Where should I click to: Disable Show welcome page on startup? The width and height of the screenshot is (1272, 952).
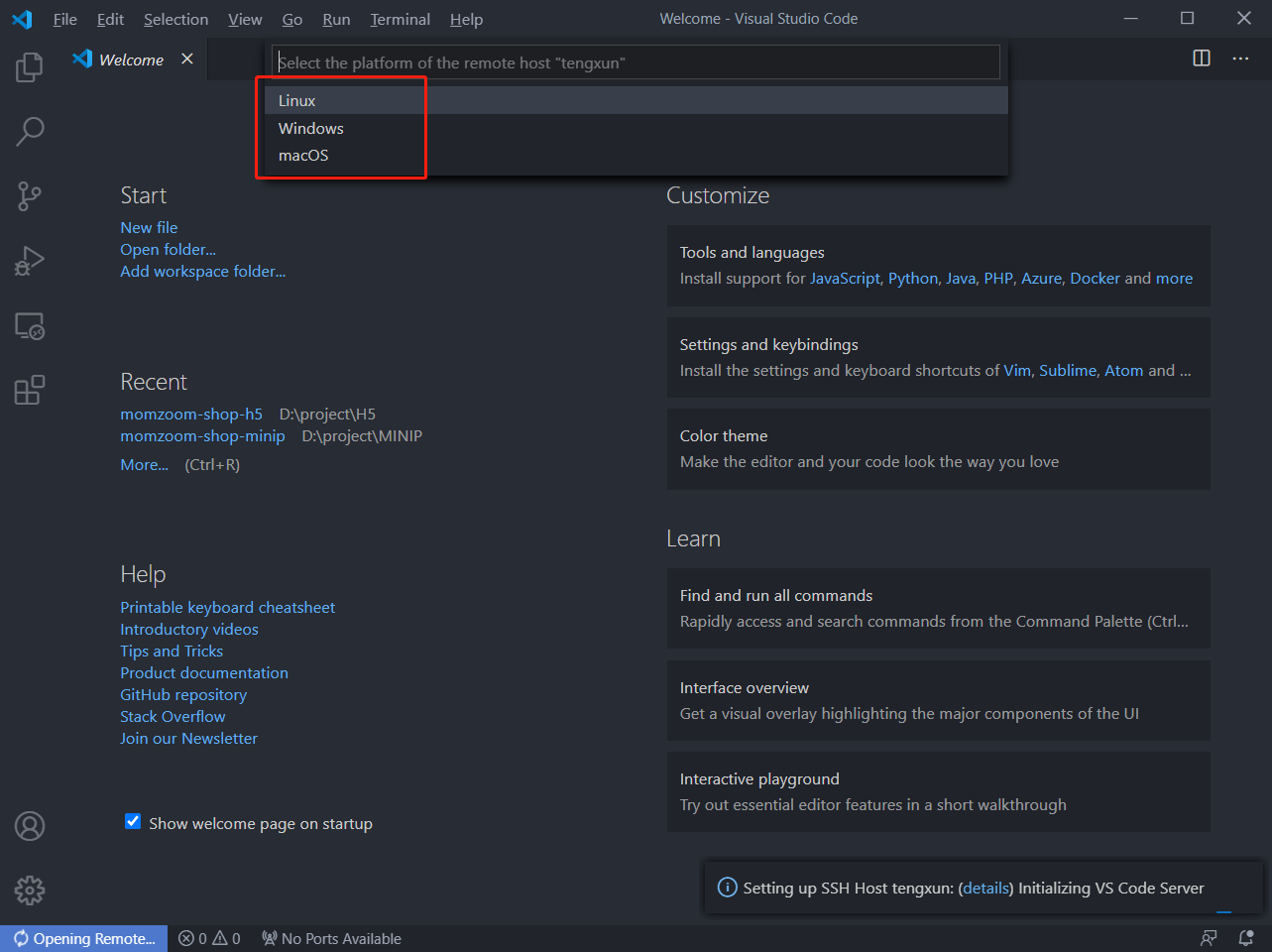point(133,822)
